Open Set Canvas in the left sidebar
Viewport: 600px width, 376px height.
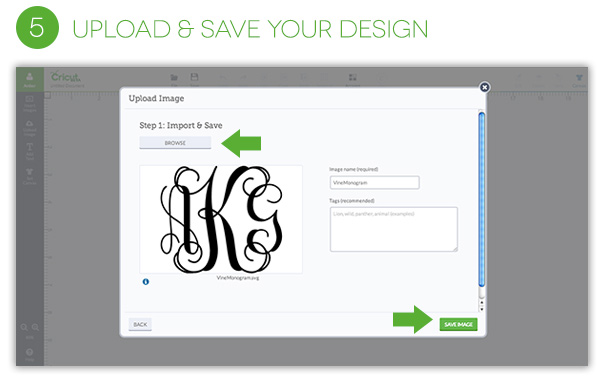pyautogui.click(x=29, y=176)
